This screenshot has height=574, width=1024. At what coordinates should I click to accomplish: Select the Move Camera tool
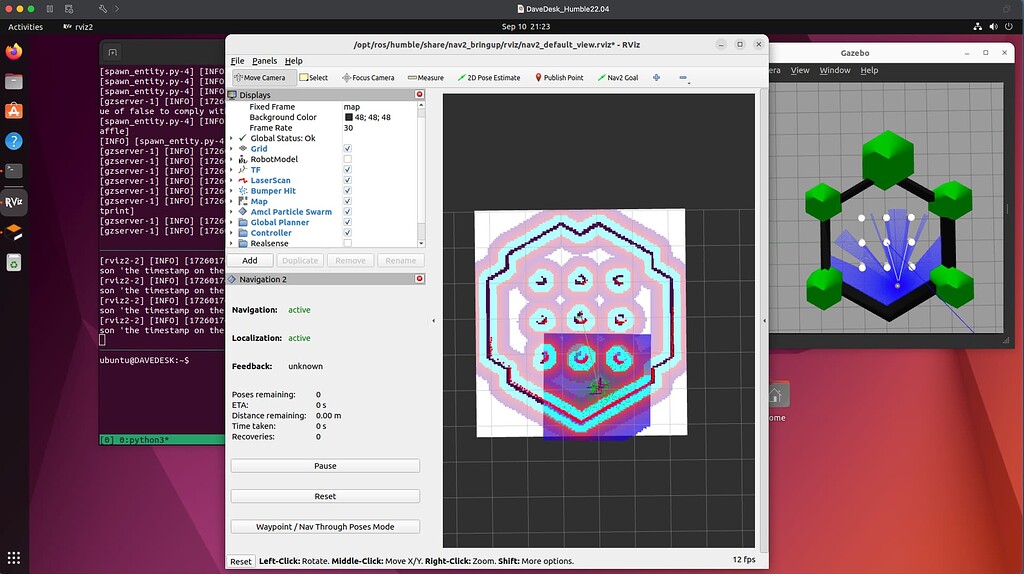(260, 78)
